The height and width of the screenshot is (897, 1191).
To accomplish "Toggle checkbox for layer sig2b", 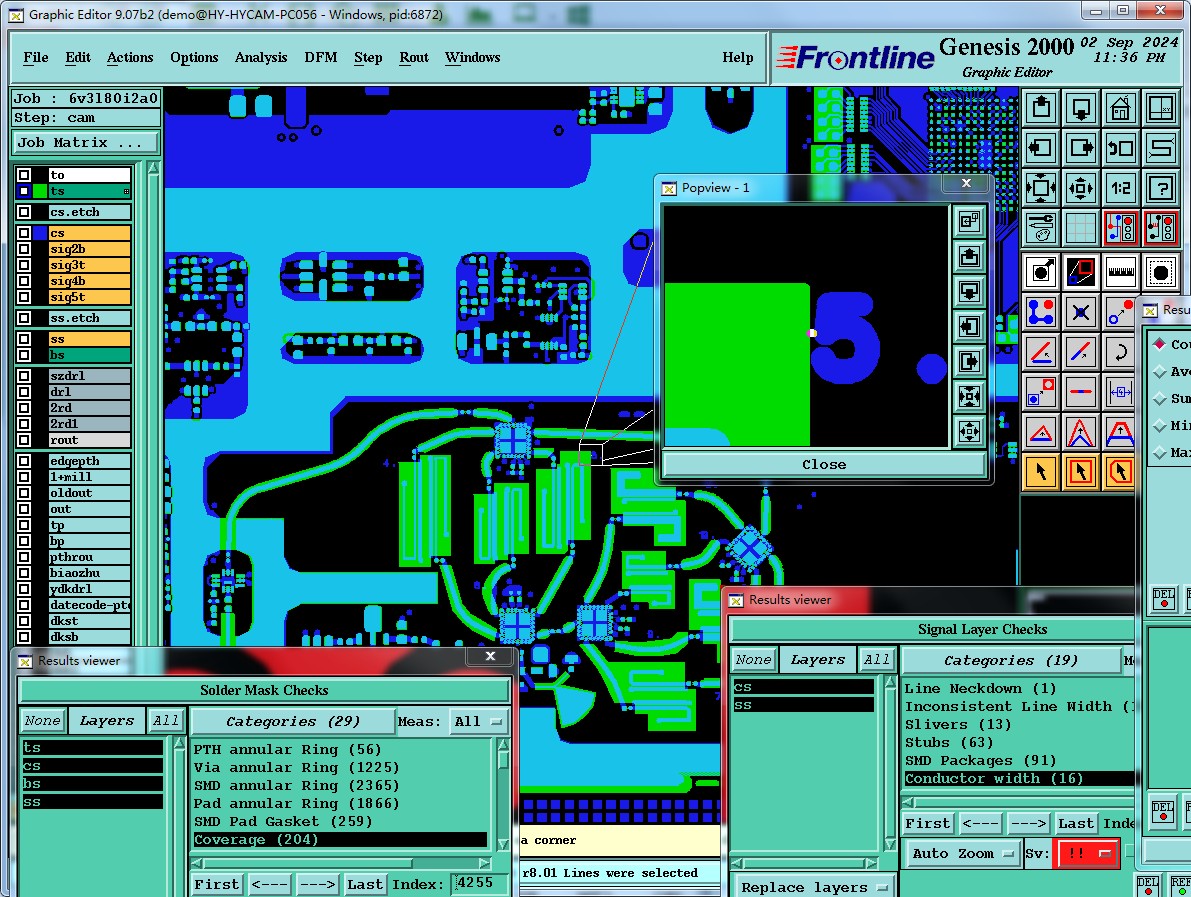I will pyautogui.click(x=24, y=249).
